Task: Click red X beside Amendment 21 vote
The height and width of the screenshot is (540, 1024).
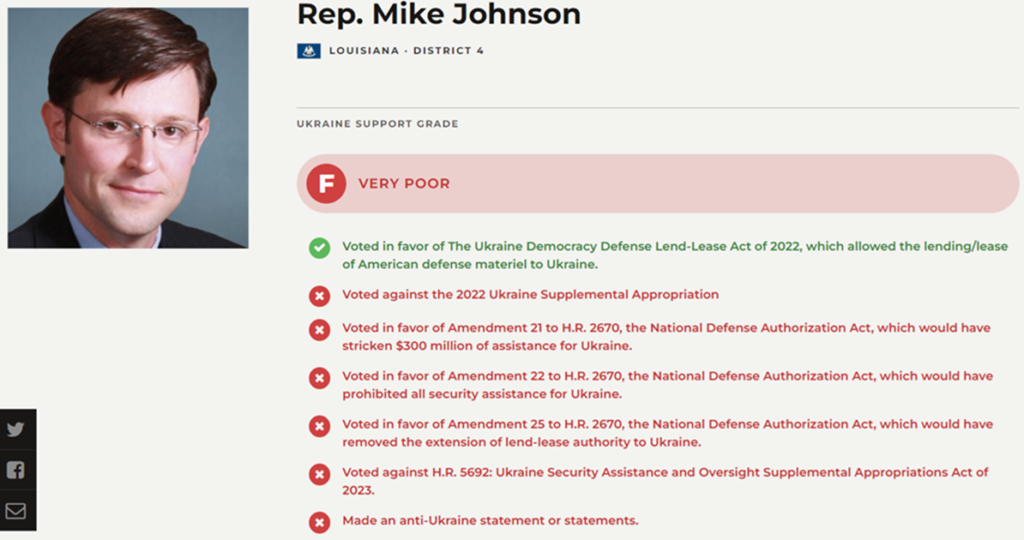Action: click(x=319, y=330)
